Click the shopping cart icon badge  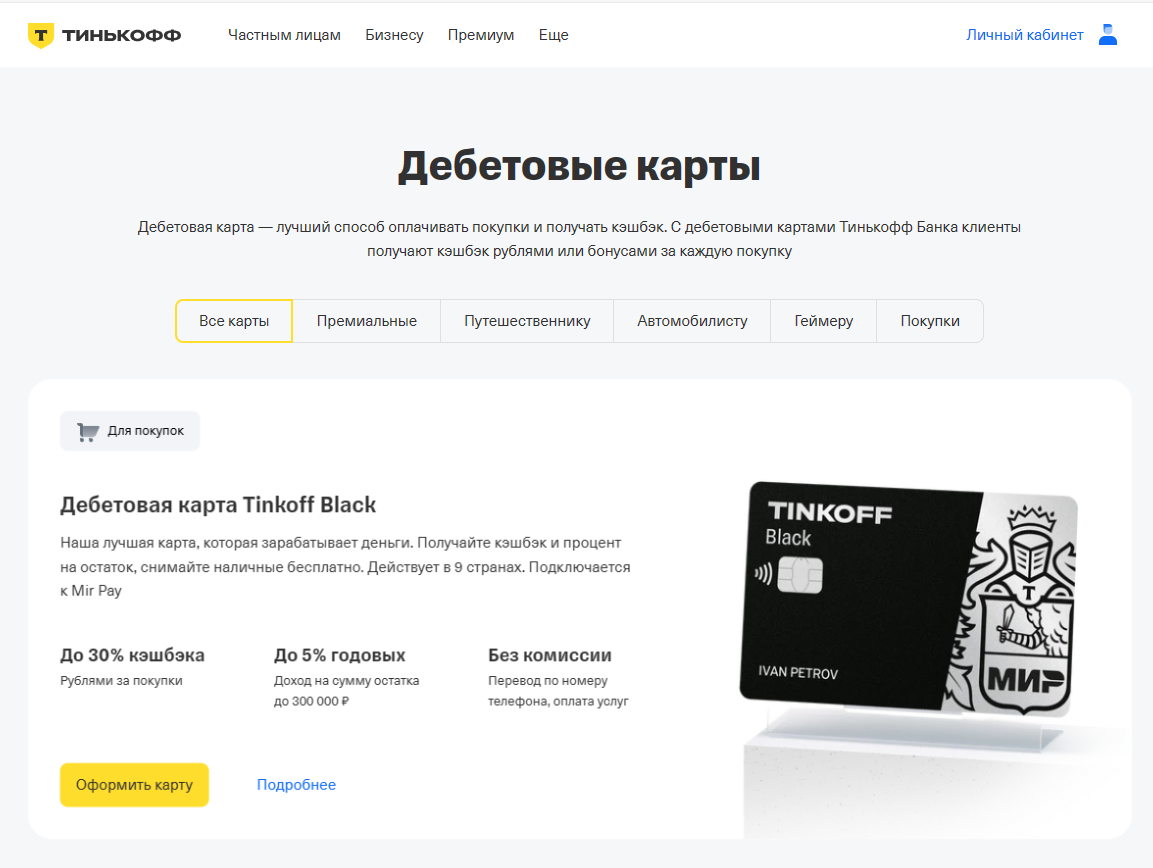pos(88,432)
